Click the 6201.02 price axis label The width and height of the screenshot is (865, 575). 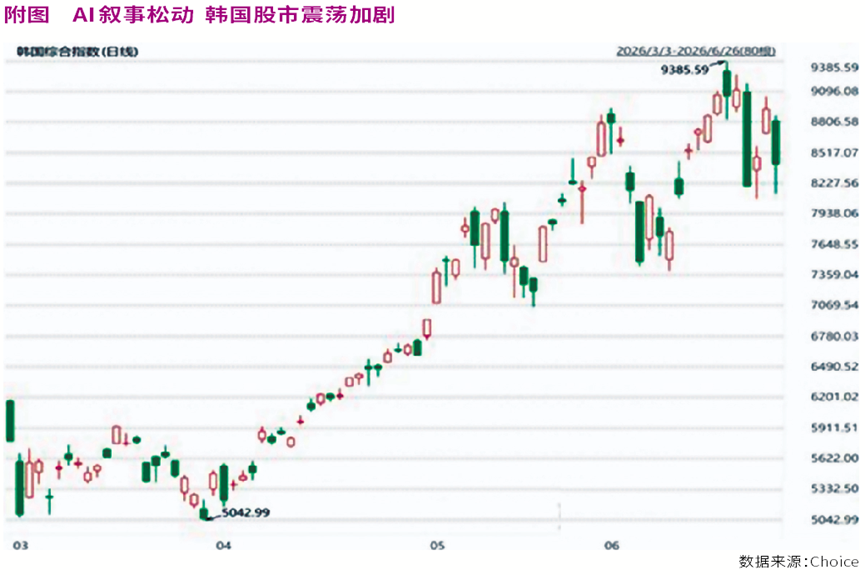[834, 396]
